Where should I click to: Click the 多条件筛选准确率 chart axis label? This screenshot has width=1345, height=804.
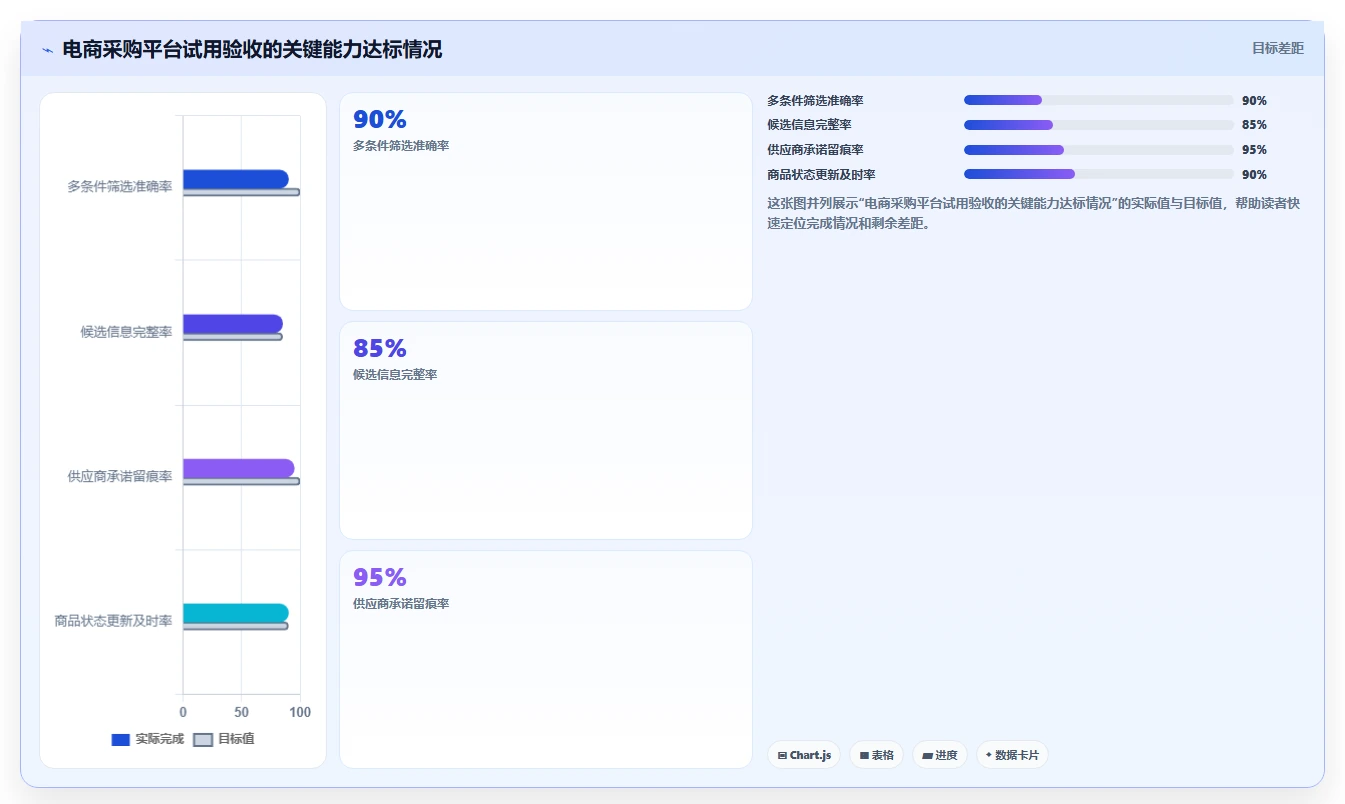coord(120,186)
